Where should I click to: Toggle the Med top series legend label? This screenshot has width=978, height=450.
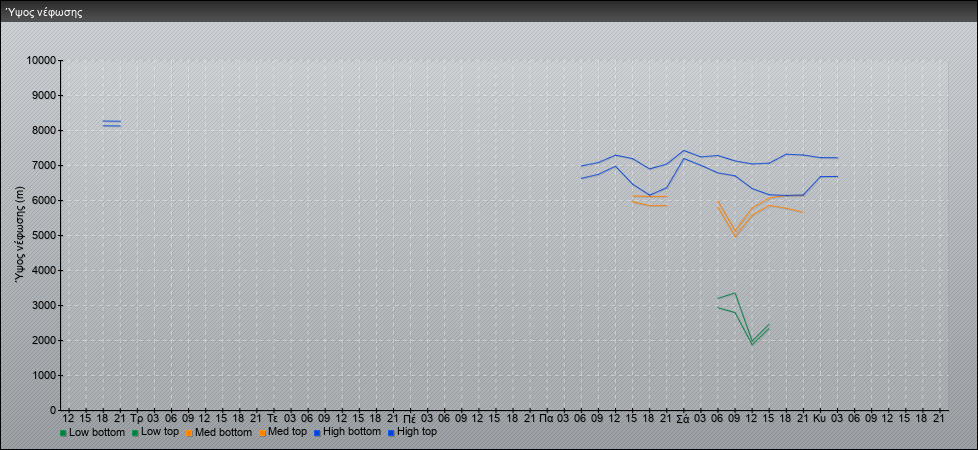[287, 432]
